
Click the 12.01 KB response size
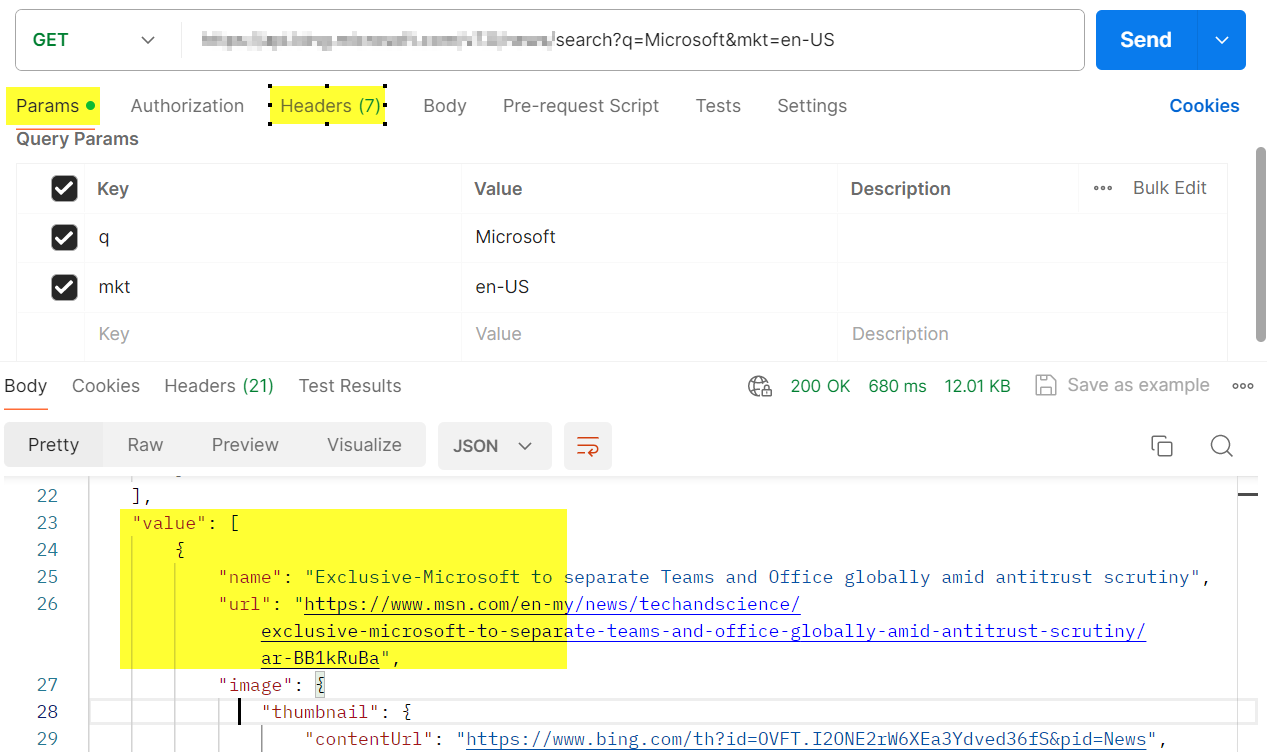pos(977,386)
